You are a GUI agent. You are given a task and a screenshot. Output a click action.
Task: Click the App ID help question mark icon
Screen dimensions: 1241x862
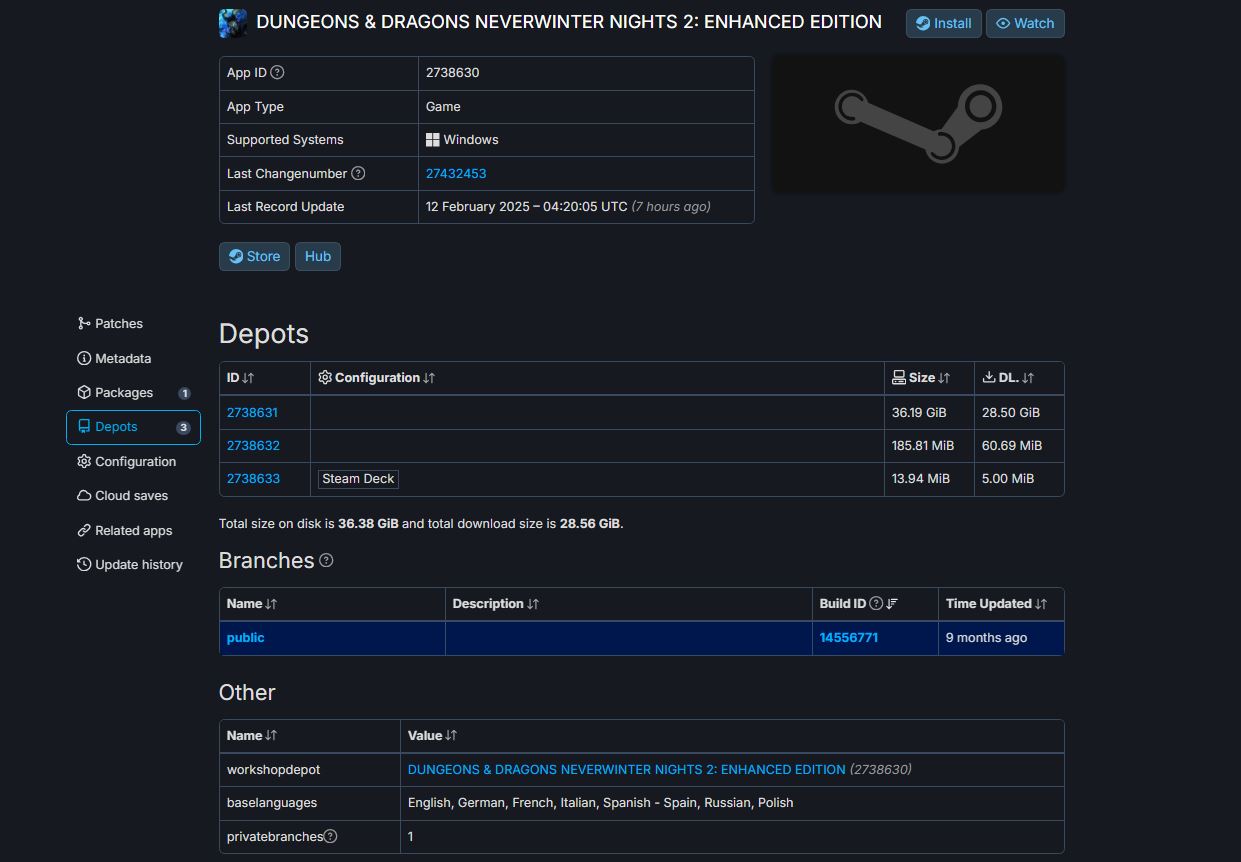(278, 73)
